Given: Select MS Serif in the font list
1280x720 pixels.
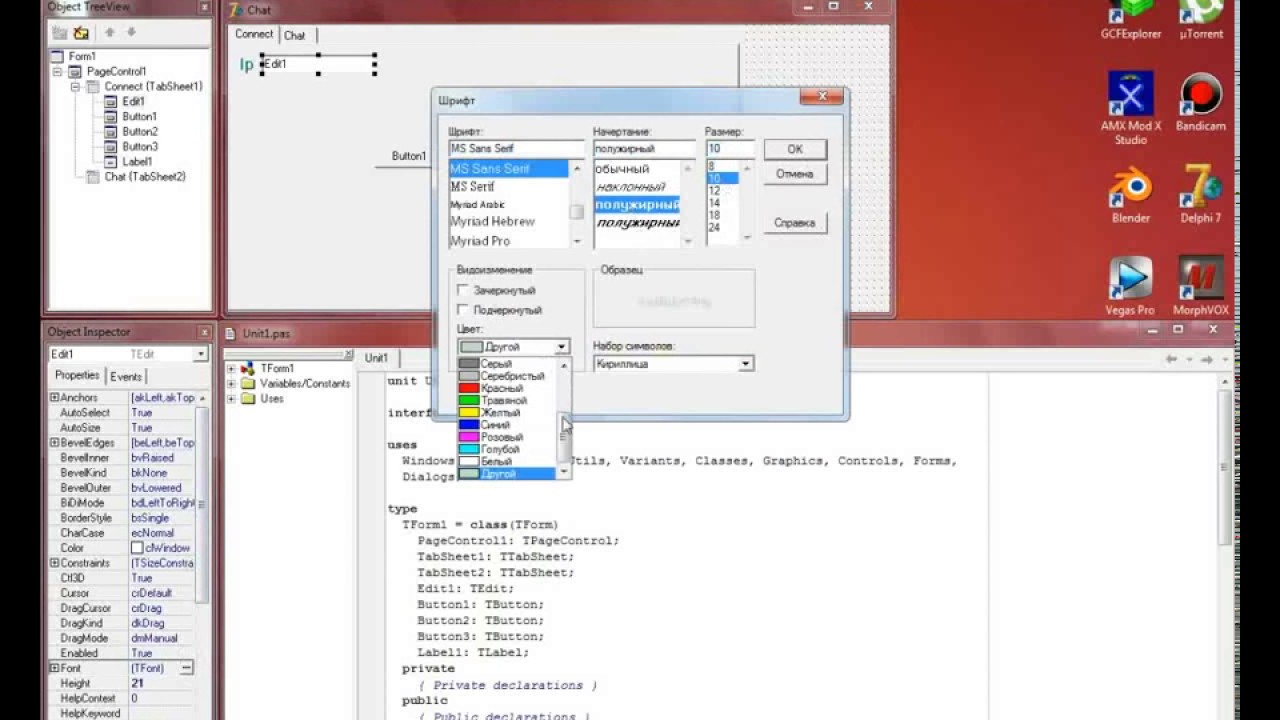Looking at the screenshot, I should [509, 187].
